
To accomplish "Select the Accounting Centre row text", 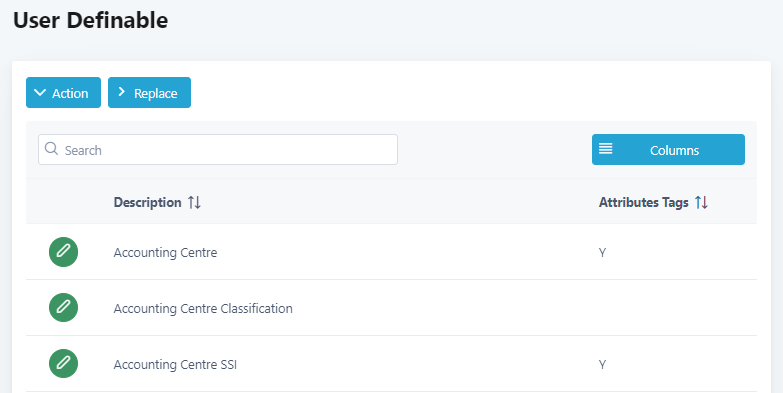I will [x=165, y=253].
